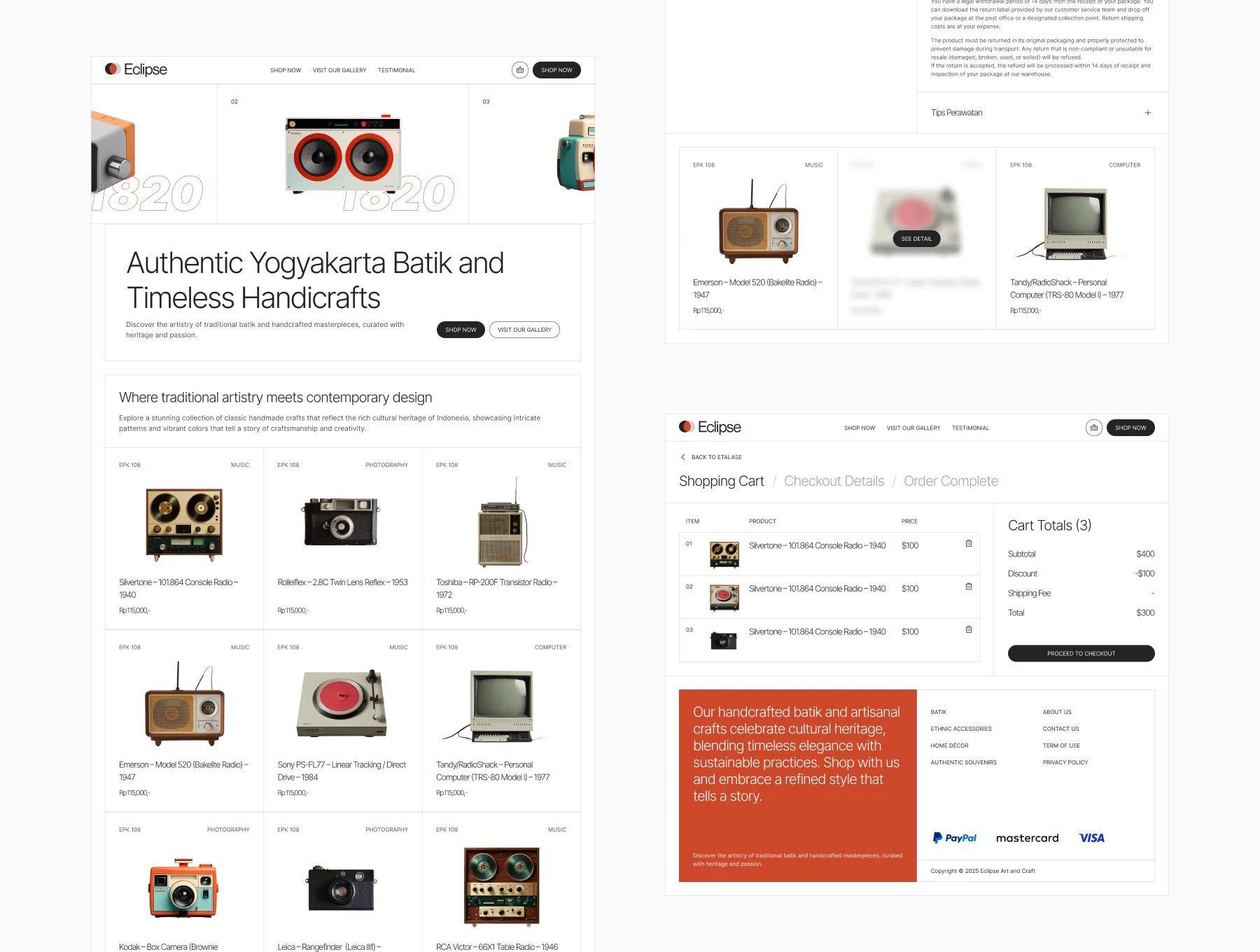Open Tandy TRS-80 computer image in main grid

click(x=496, y=706)
